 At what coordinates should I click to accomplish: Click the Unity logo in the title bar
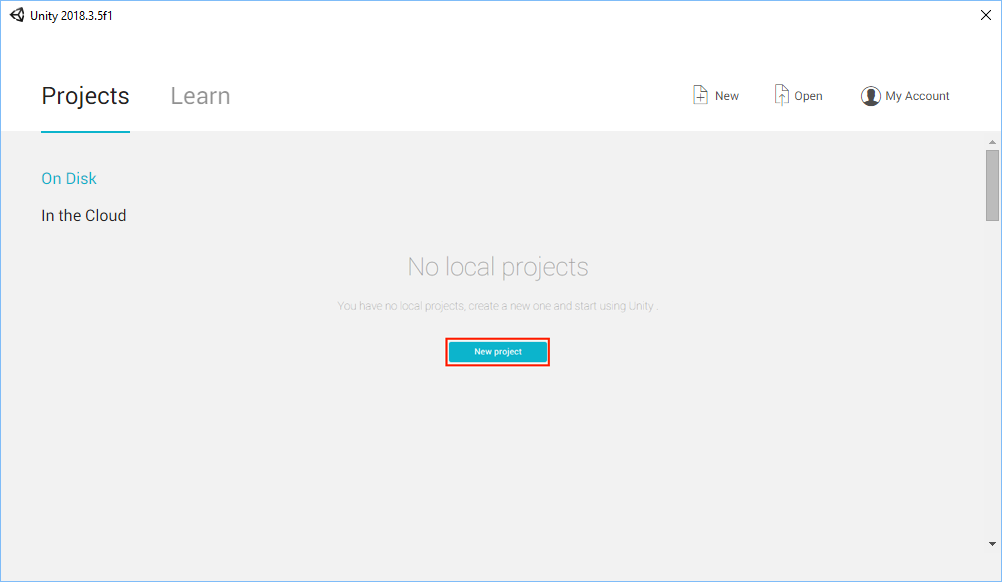coord(17,14)
